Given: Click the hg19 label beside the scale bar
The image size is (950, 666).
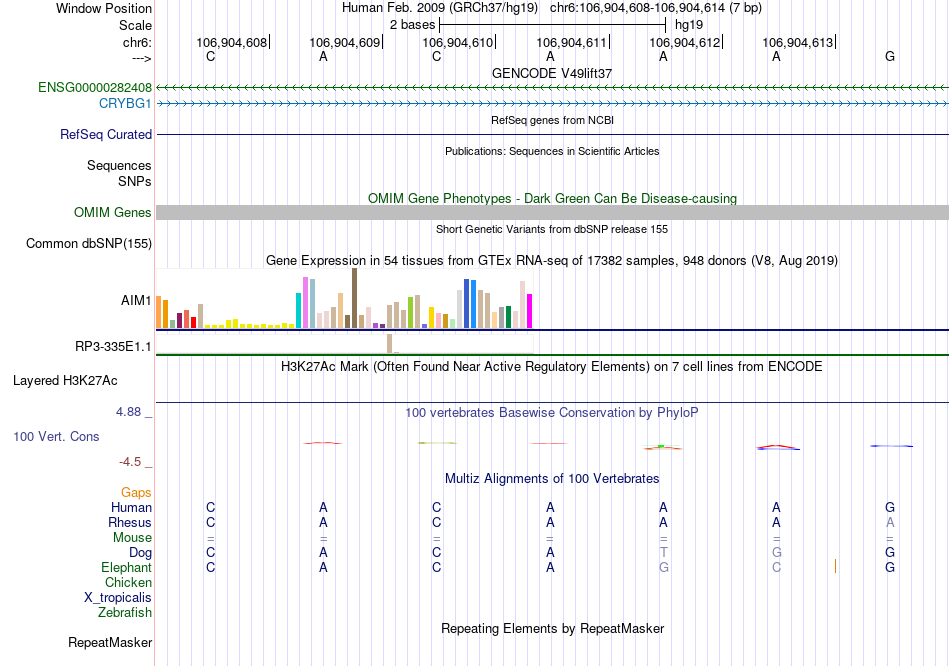Looking at the screenshot, I should tap(689, 25).
